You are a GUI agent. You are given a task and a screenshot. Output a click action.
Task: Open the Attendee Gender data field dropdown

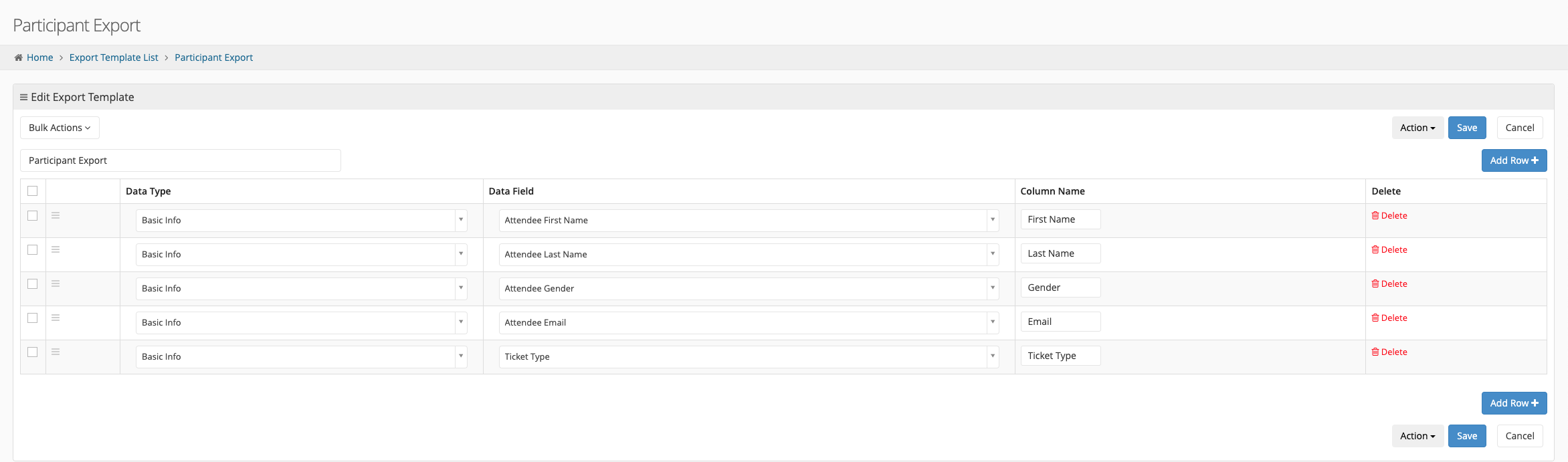(x=749, y=288)
